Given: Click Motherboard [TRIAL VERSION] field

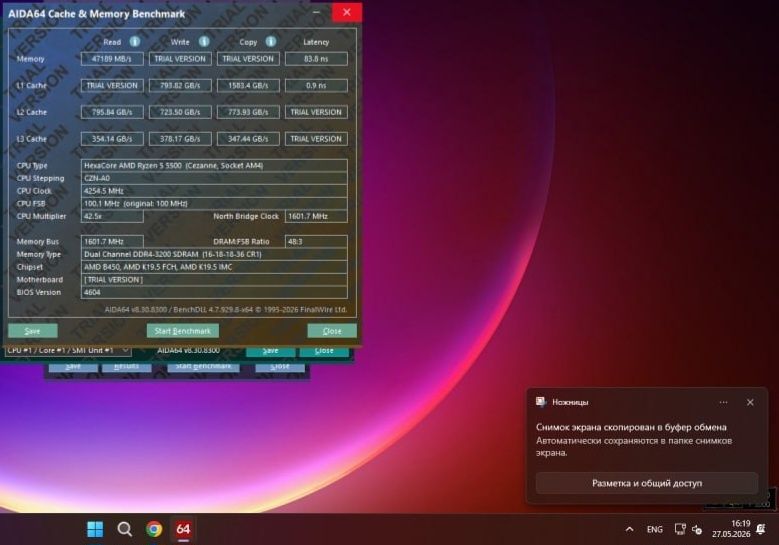Looking at the screenshot, I should point(214,280).
